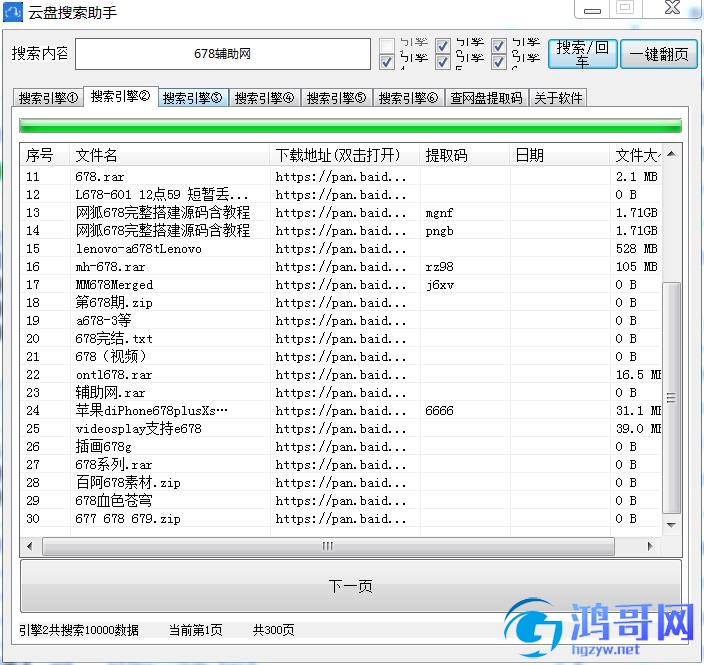
Task: Select the MM678Merged row
Action: coord(341,284)
